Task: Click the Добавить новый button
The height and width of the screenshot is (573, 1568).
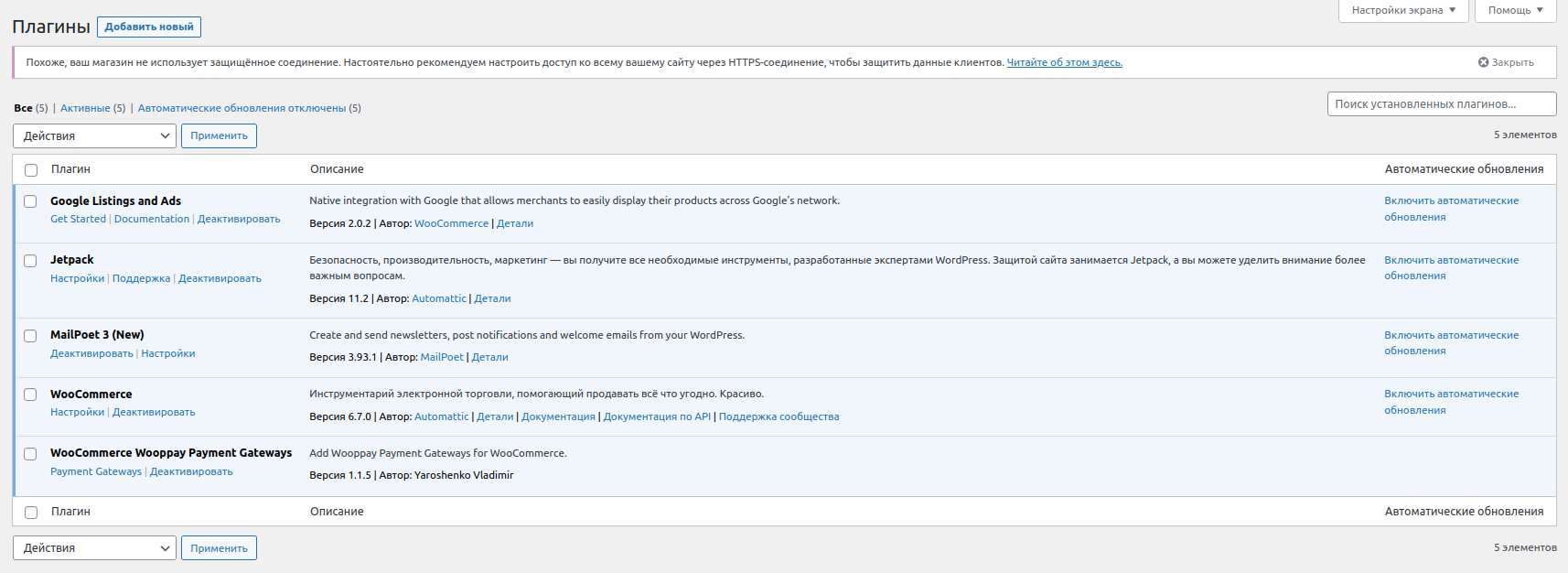Action: tap(149, 27)
